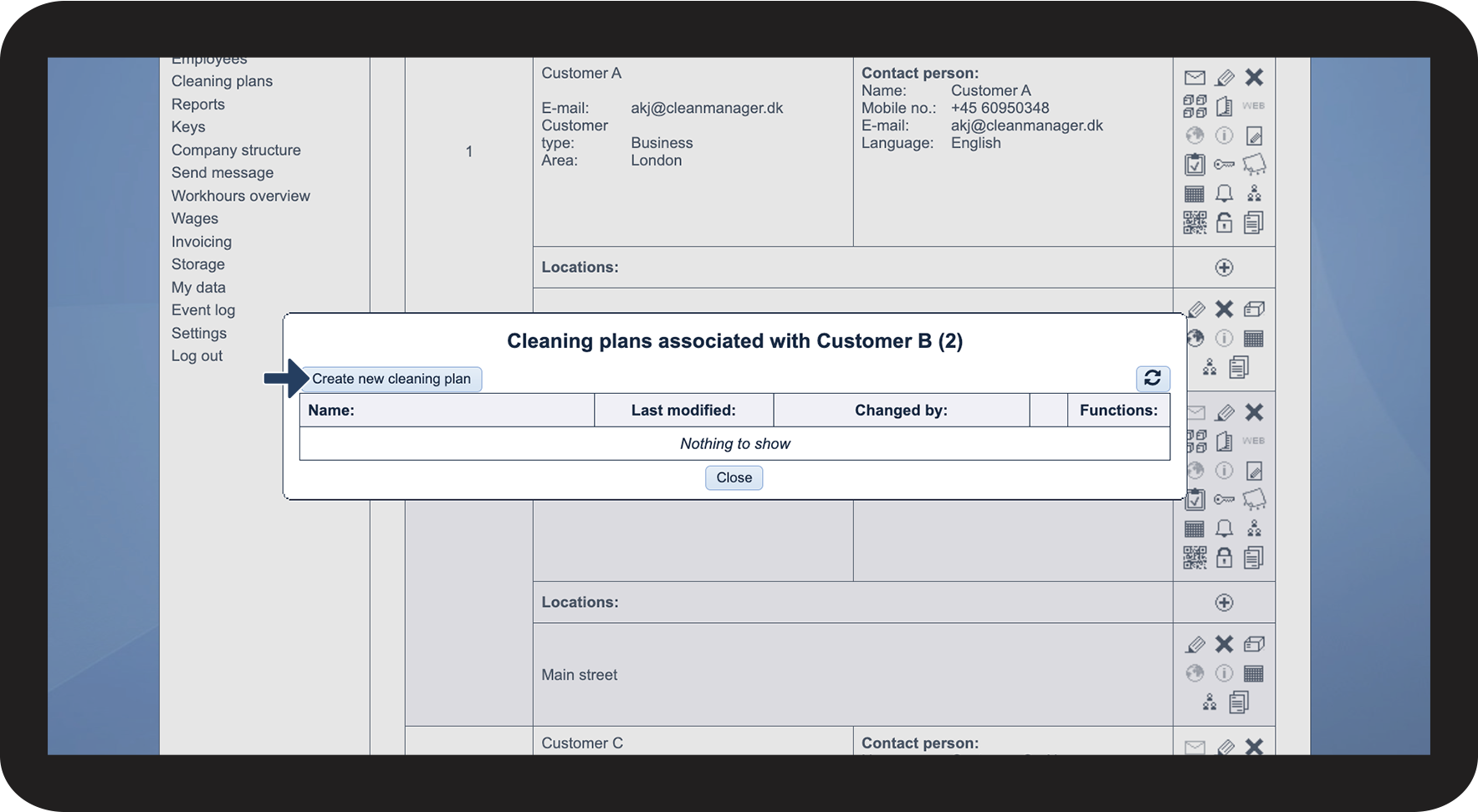Open Settings from the sidebar
This screenshot has width=1478, height=812.
tap(199, 333)
